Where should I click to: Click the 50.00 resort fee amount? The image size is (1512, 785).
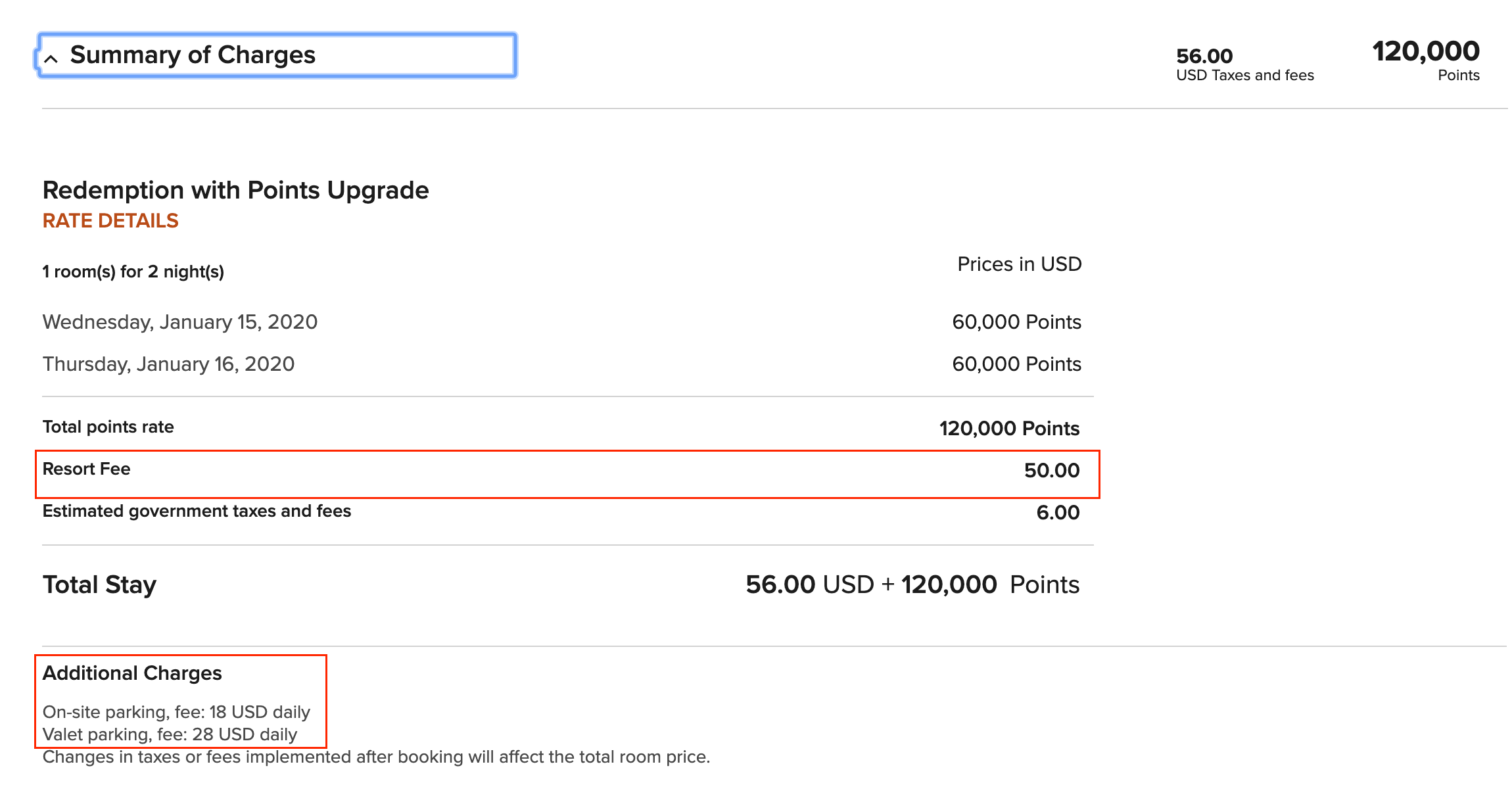pos(1051,471)
